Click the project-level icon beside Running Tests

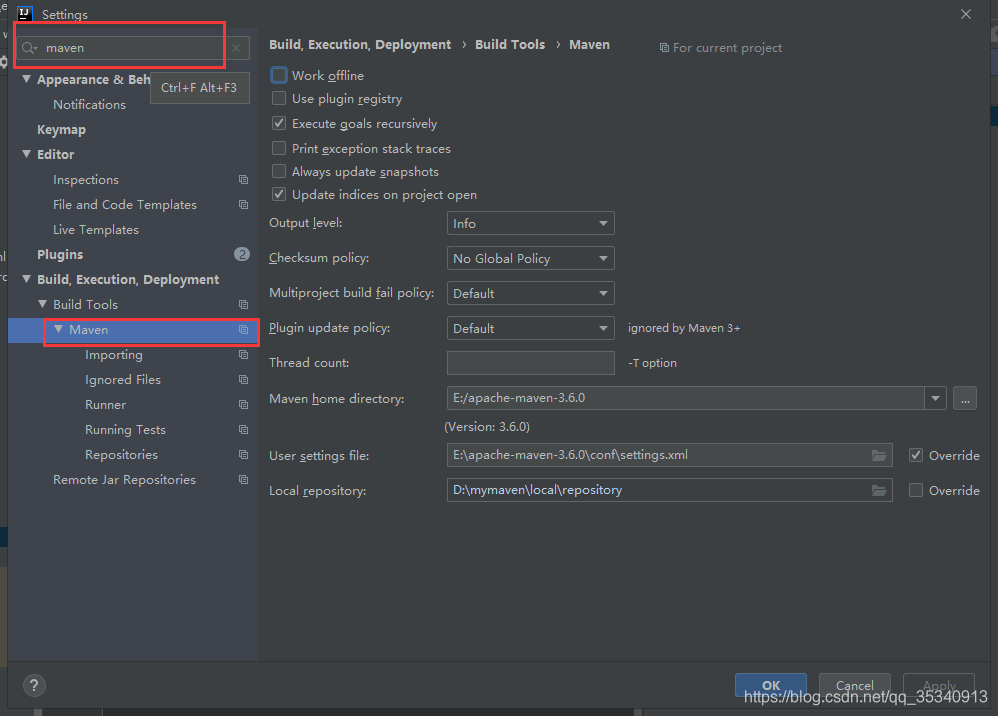[x=243, y=430]
